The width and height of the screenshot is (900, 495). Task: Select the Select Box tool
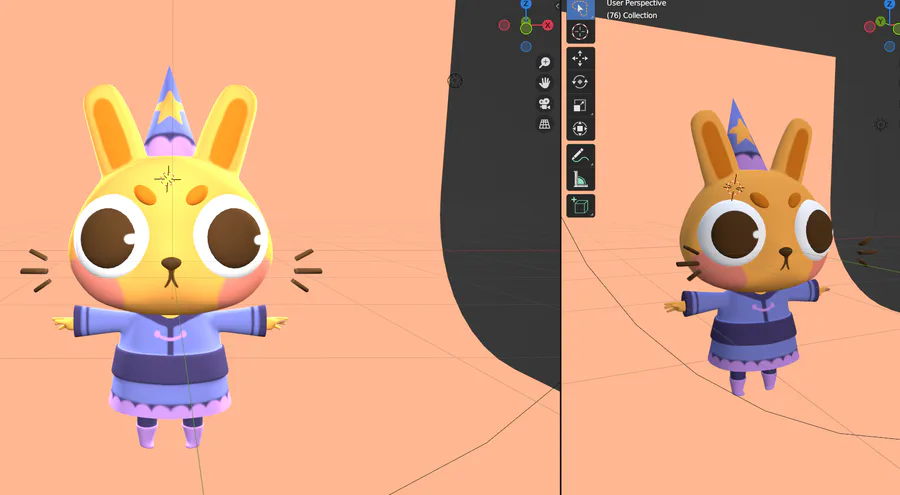(580, 9)
